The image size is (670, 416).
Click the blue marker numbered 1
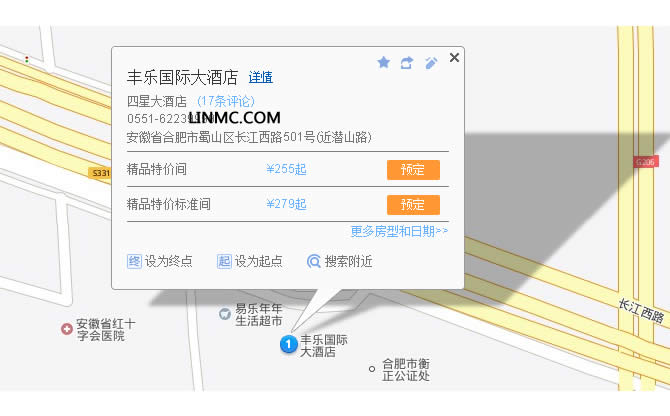[x=288, y=344]
